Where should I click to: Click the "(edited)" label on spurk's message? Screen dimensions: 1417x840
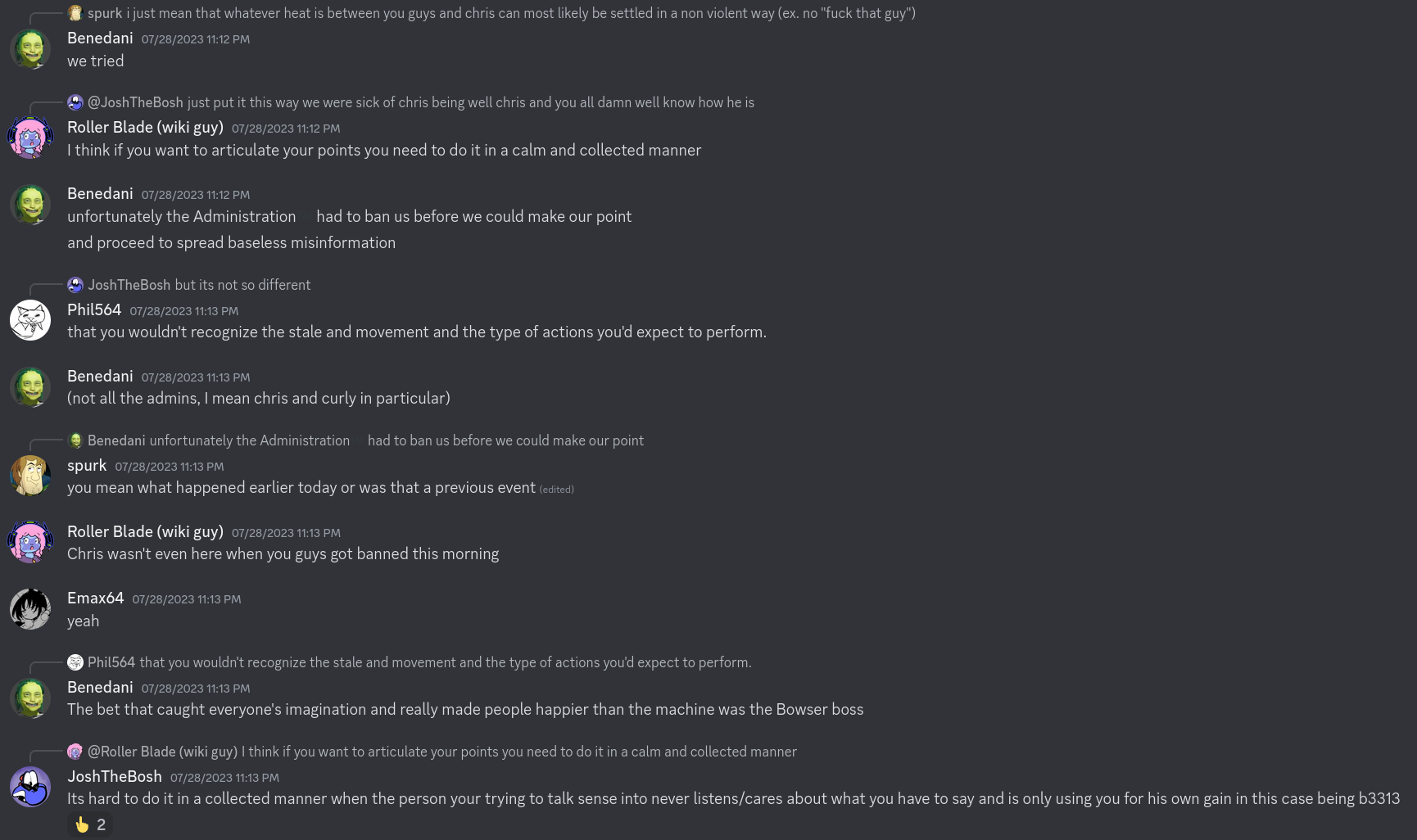(556, 490)
